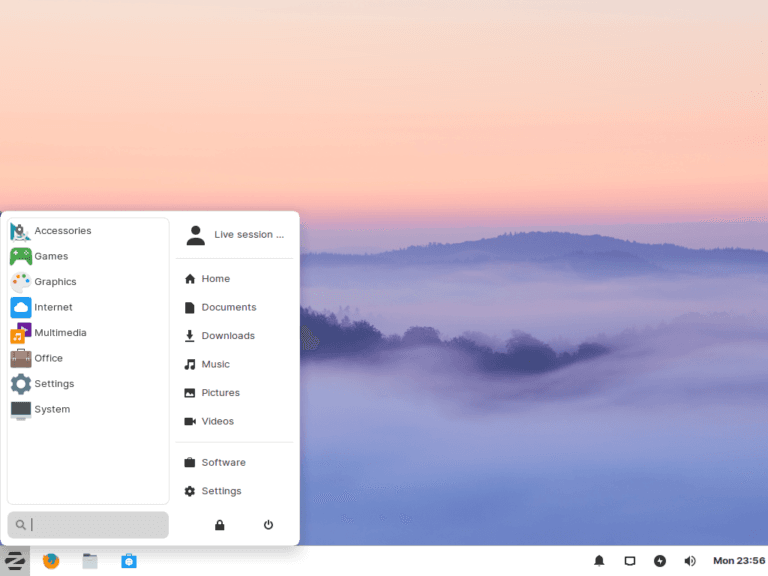The width and height of the screenshot is (768, 576).
Task: Open the Software store taskbar icon
Action: [x=129, y=561]
